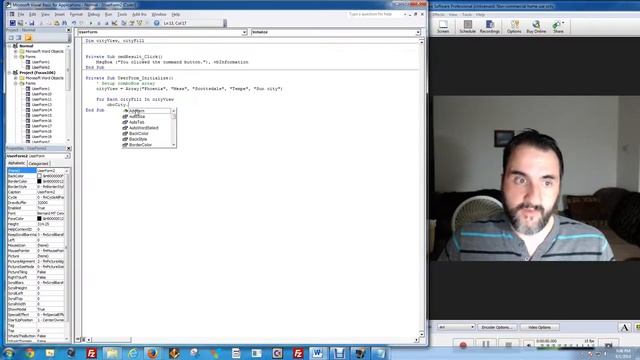
Task: Click the blue Help question icon
Action: (x=156, y=23)
